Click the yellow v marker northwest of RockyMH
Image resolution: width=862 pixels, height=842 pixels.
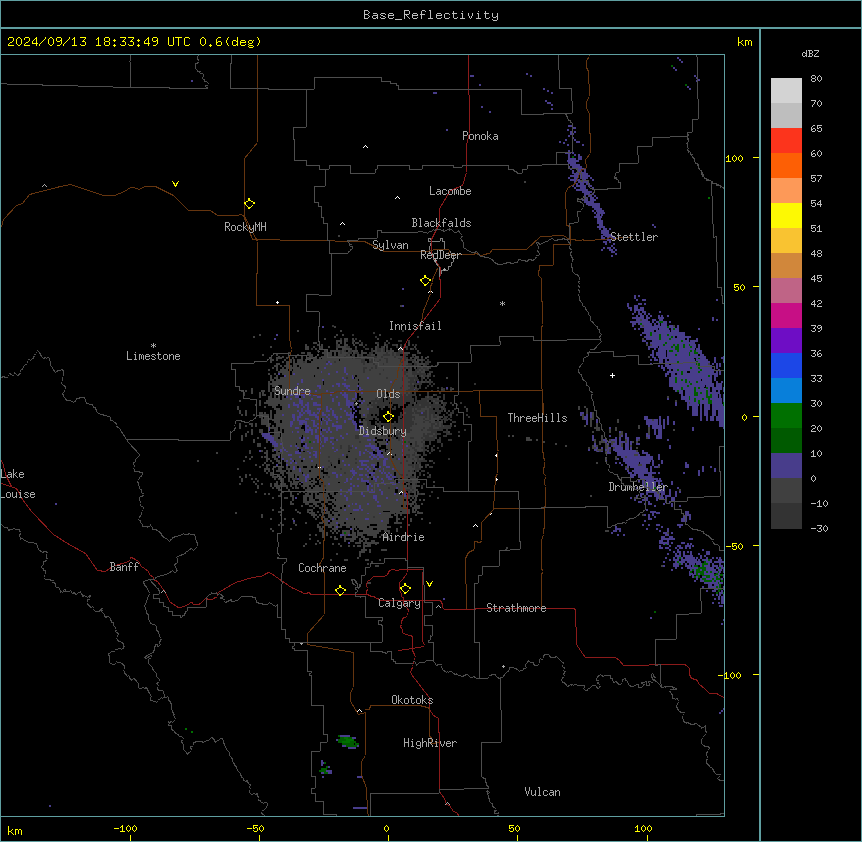[x=175, y=184]
